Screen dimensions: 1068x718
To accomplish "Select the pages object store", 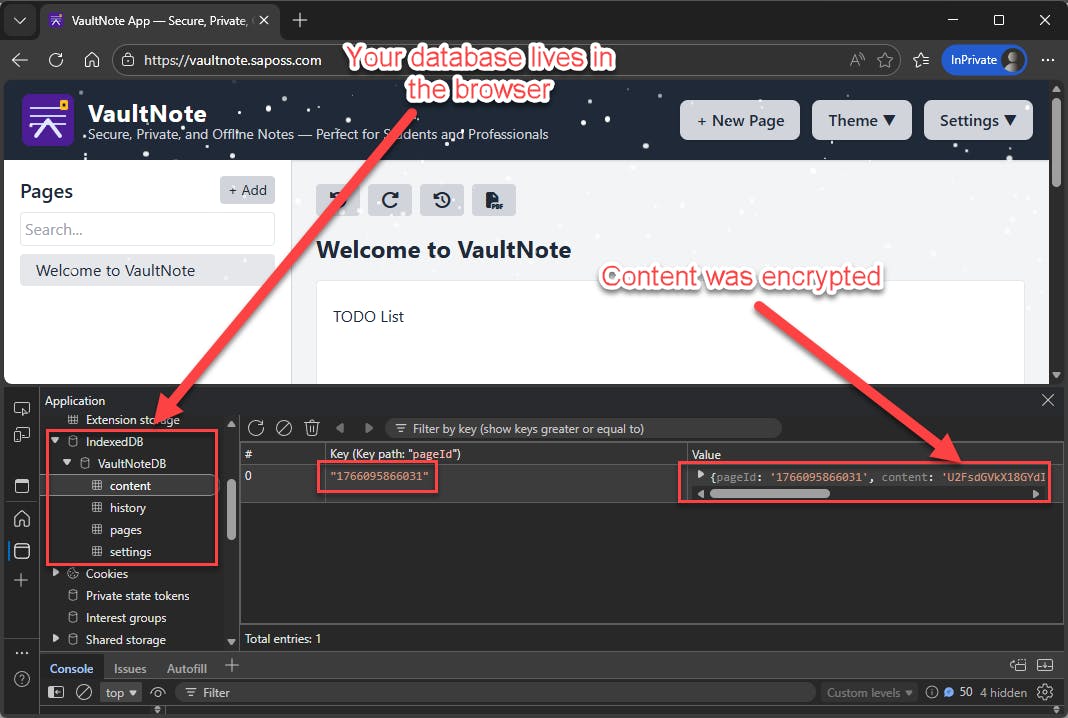I will [126, 529].
